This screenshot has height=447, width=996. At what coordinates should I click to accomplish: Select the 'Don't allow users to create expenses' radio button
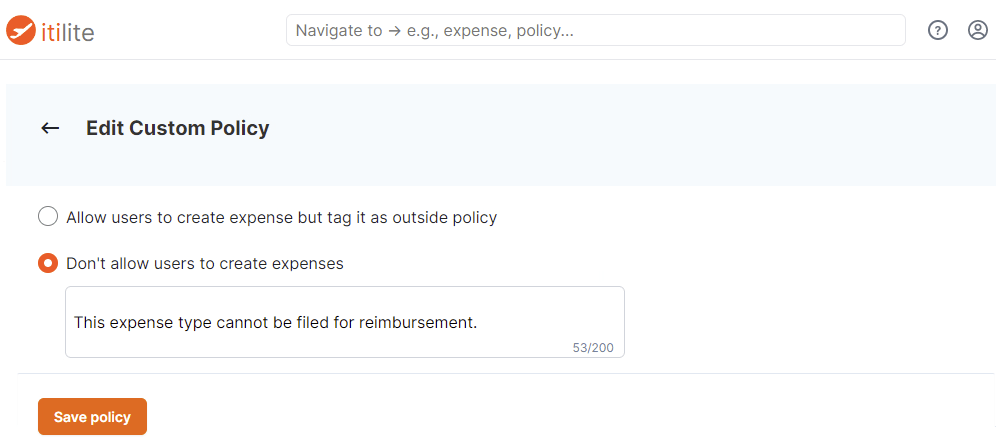[x=48, y=262]
